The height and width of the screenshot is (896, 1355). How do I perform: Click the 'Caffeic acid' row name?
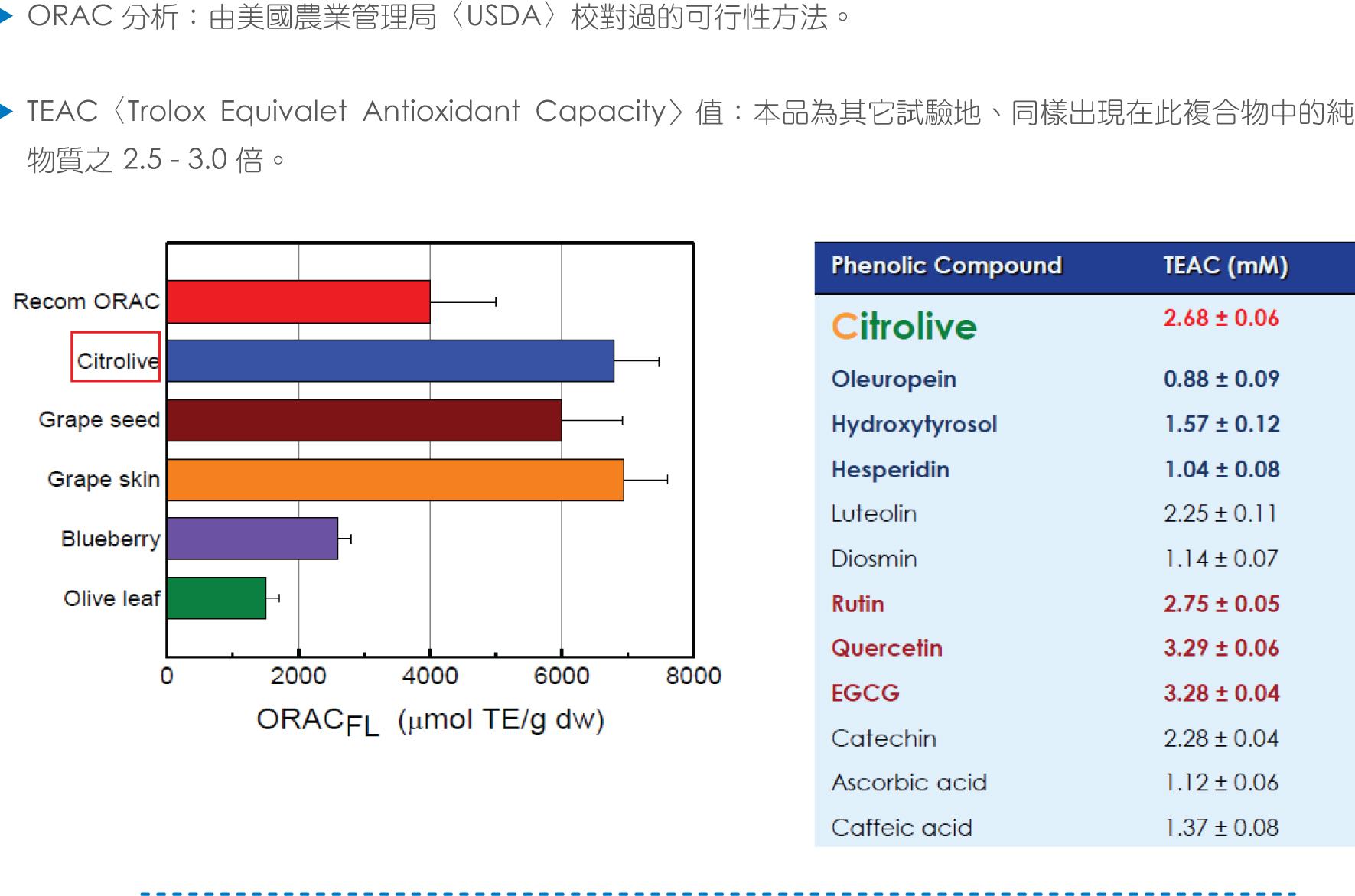point(901,828)
